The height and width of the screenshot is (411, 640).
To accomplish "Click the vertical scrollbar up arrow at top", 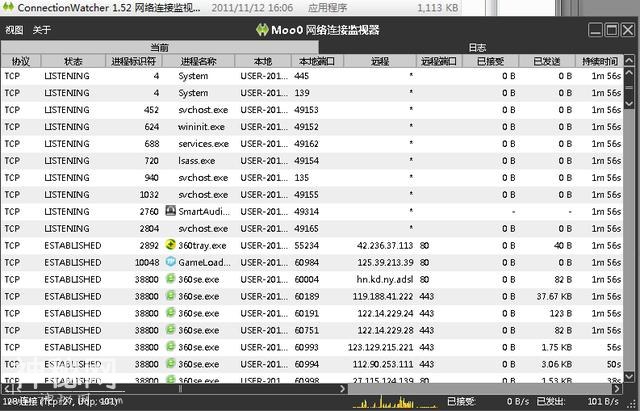I will click(629, 61).
